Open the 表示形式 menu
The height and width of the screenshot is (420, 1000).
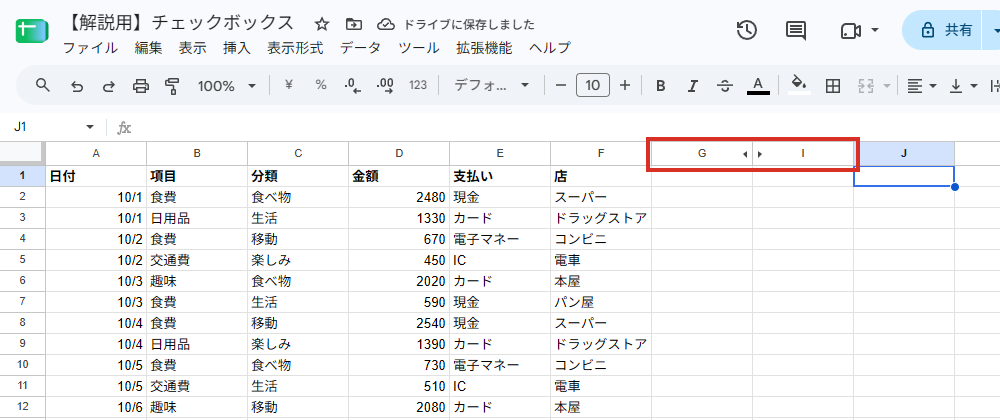(x=295, y=48)
